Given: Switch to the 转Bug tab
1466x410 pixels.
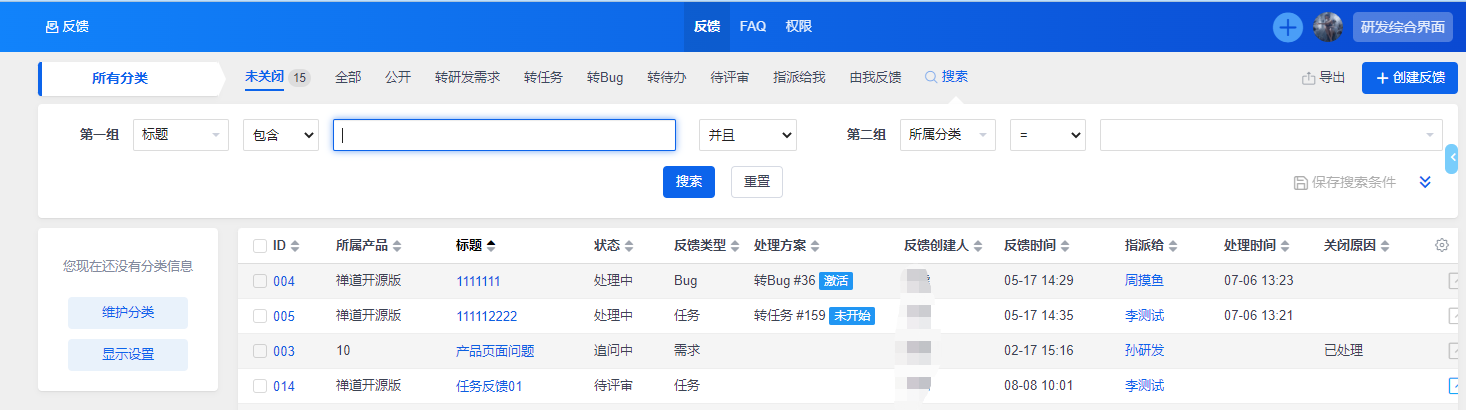Looking at the screenshot, I should click(605, 77).
